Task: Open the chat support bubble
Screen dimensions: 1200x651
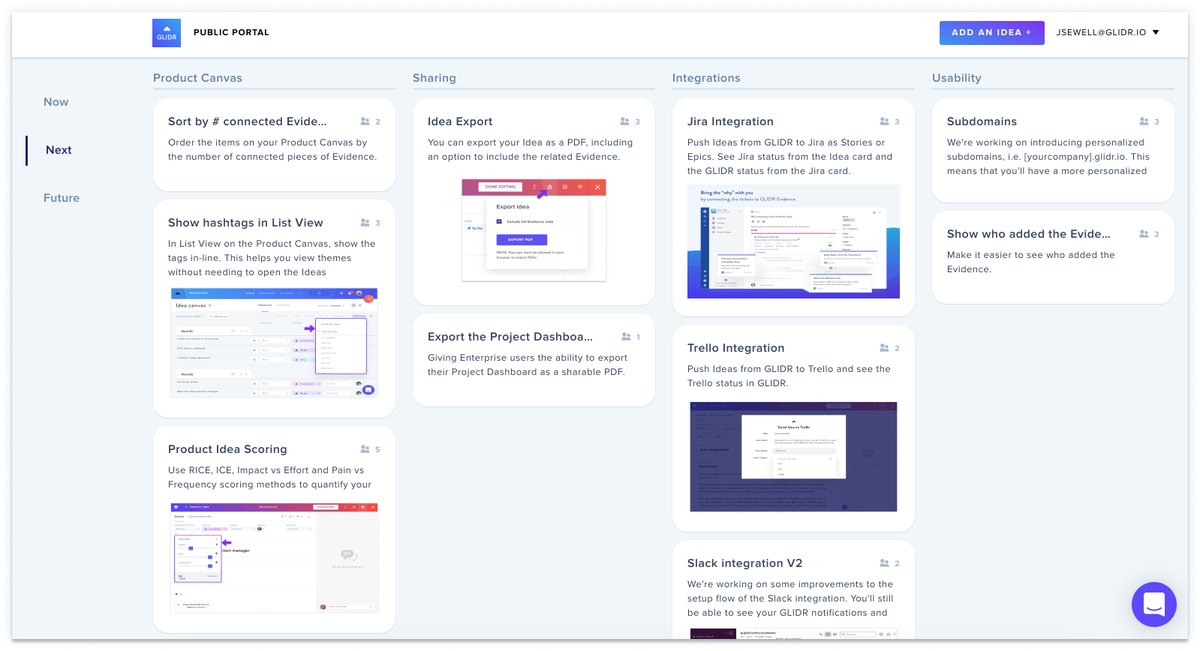Action: click(x=1154, y=604)
